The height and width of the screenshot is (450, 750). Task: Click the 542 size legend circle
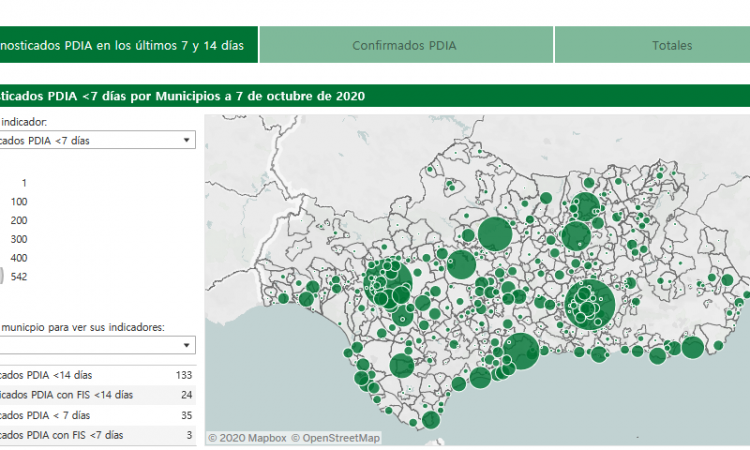pos(2,277)
